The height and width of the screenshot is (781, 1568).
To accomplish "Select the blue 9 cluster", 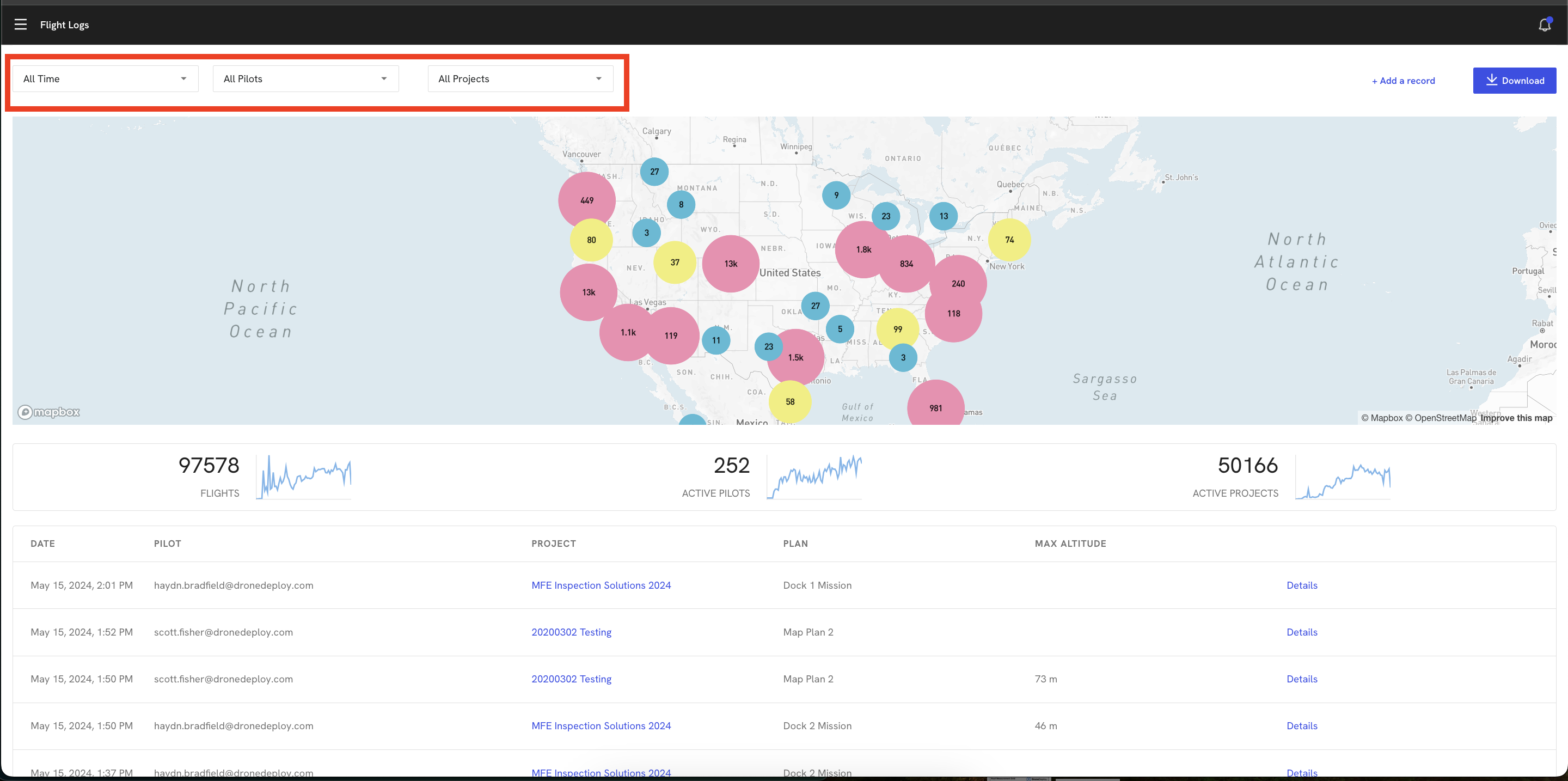I will click(x=836, y=196).
